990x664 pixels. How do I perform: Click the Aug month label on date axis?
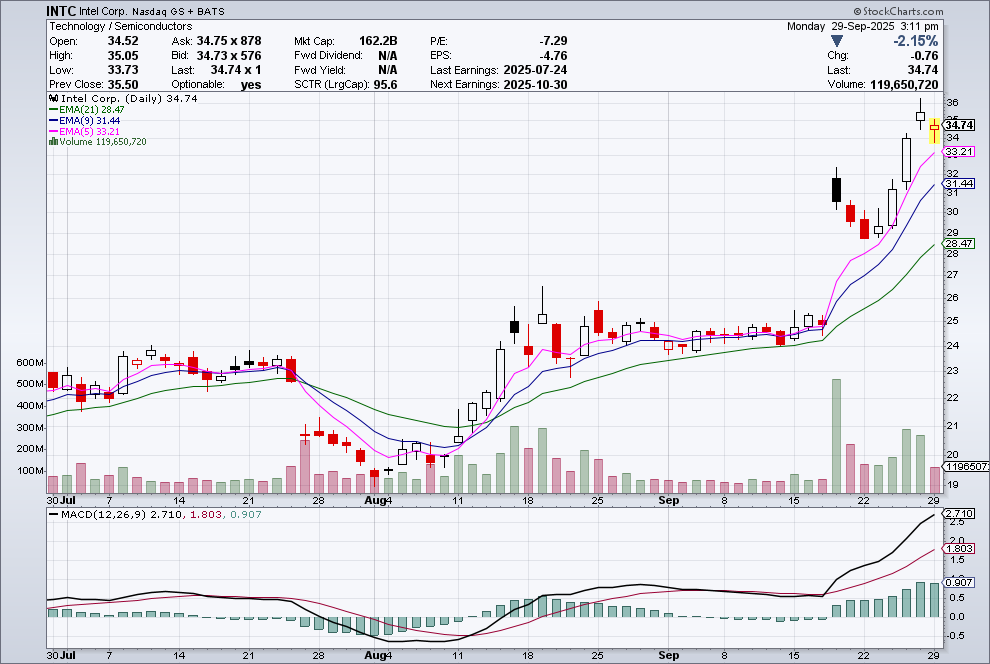click(376, 499)
